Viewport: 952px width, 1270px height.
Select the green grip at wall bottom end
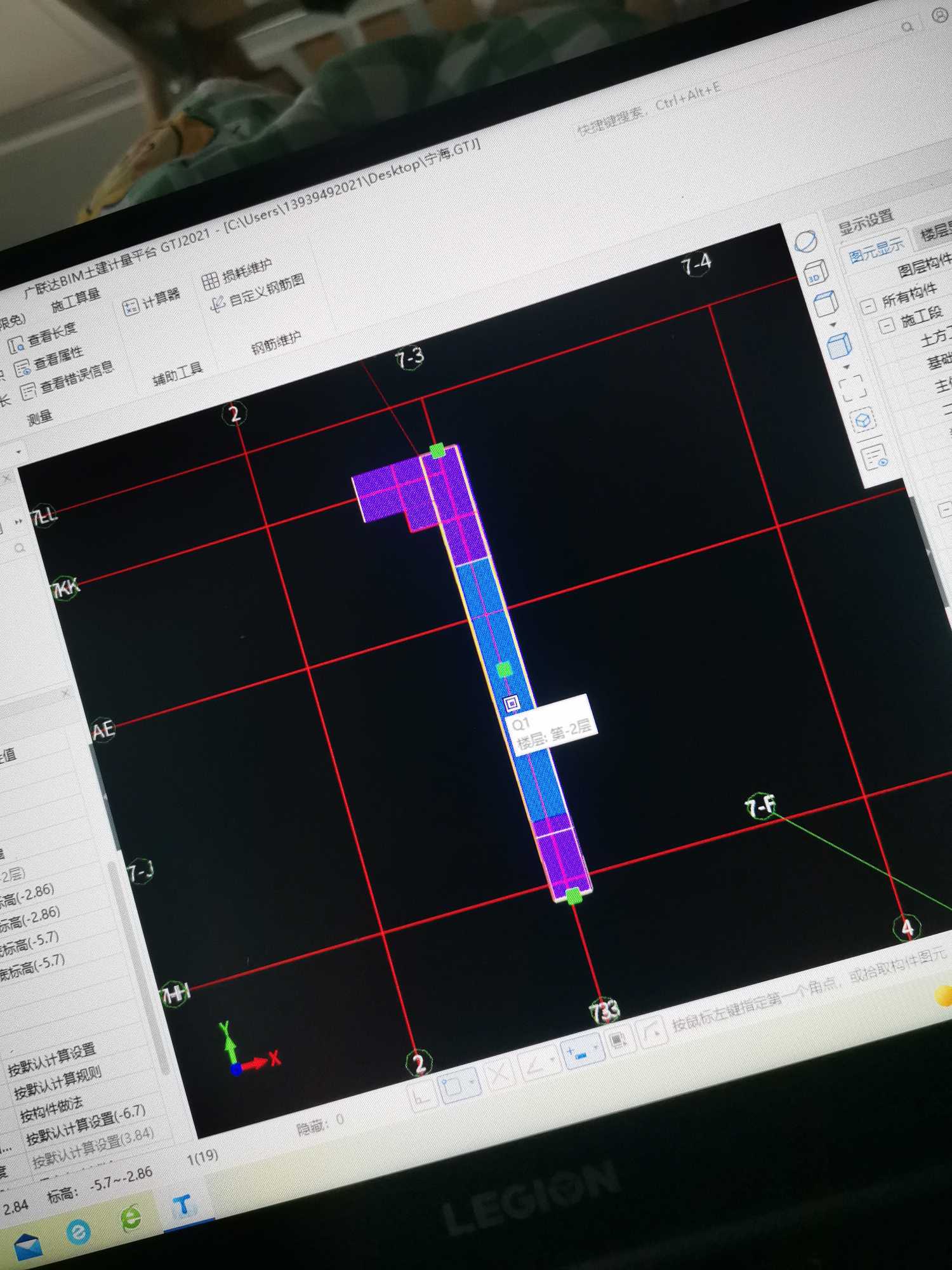(x=573, y=896)
